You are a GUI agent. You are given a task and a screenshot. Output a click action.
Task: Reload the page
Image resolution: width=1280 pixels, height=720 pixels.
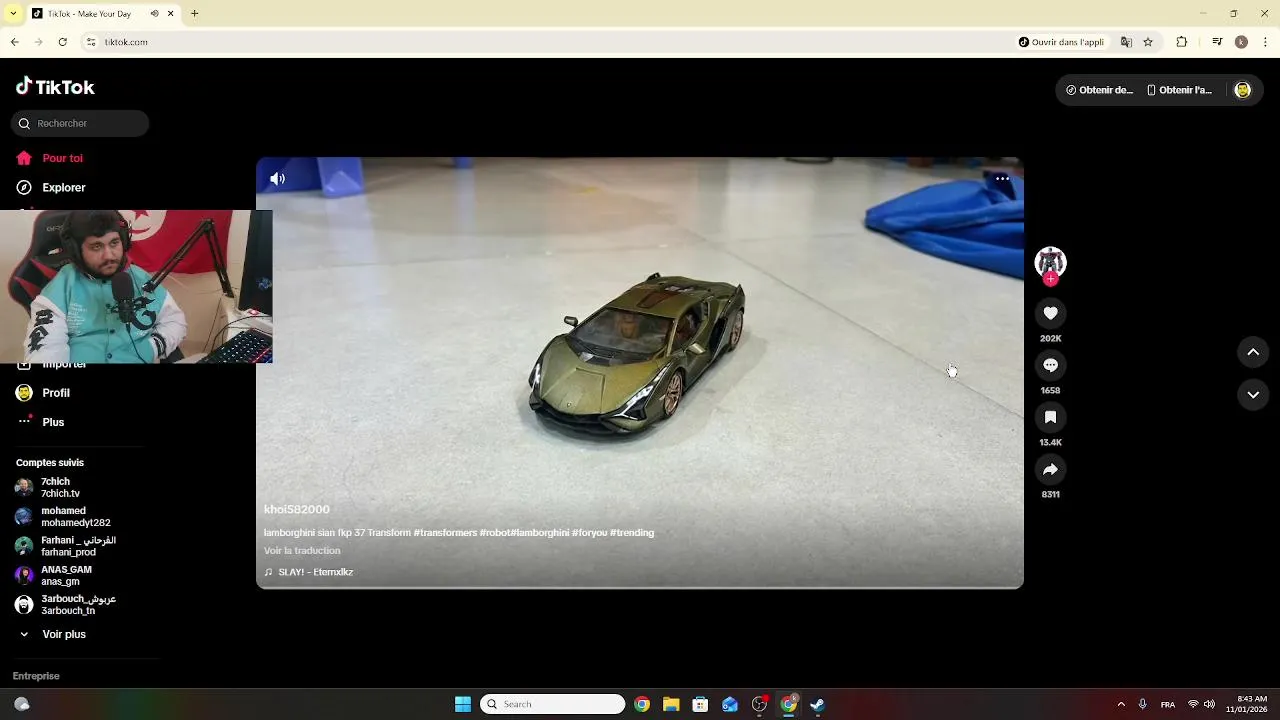point(62,42)
